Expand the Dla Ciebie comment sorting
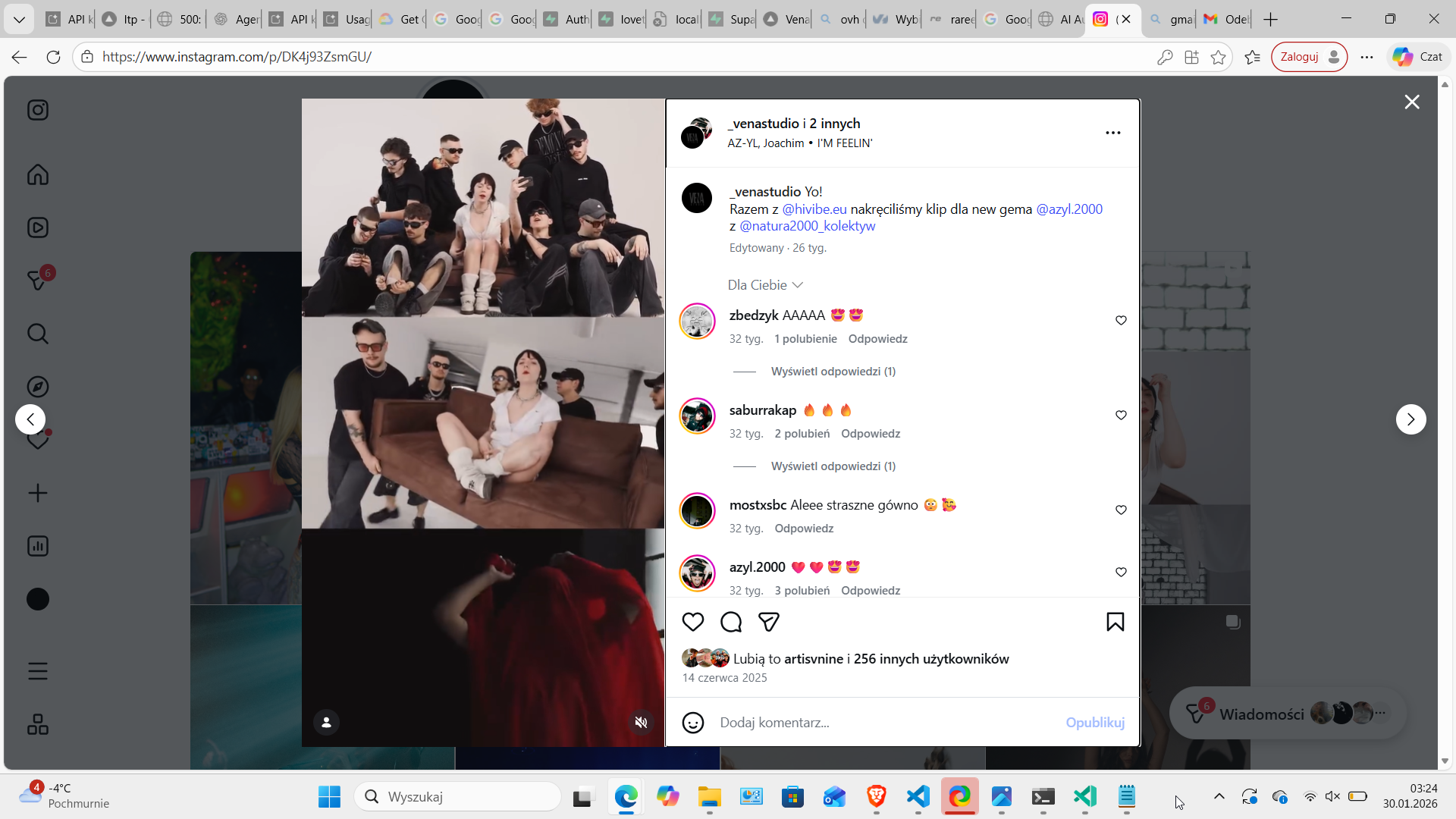This screenshot has width=1456, height=819. click(764, 285)
